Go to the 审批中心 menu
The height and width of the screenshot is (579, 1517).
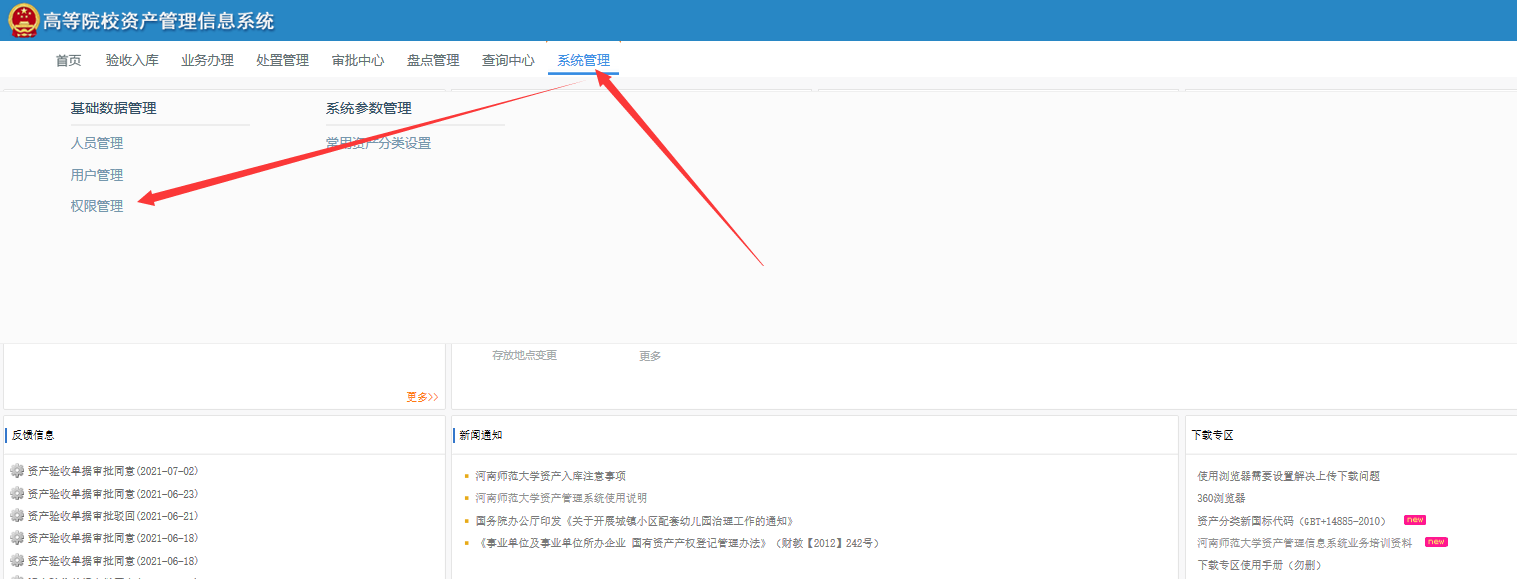tap(358, 60)
